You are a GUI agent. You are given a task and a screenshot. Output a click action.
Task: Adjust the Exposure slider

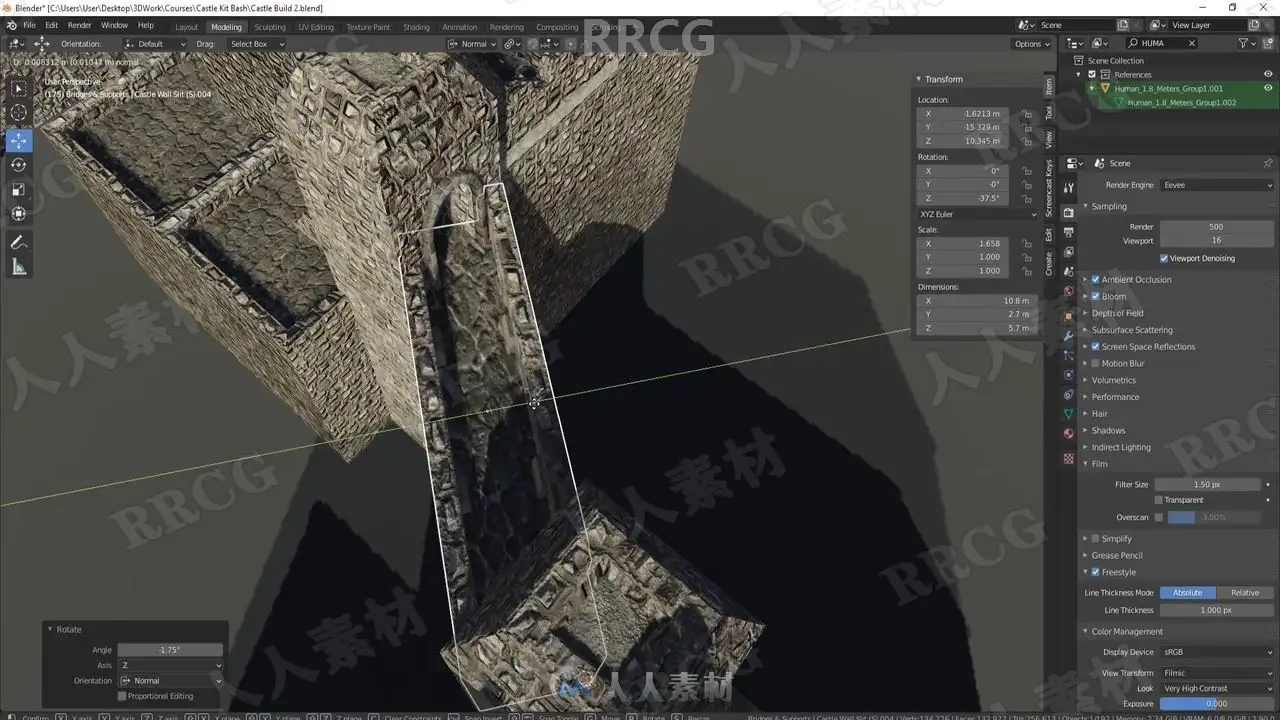1217,704
